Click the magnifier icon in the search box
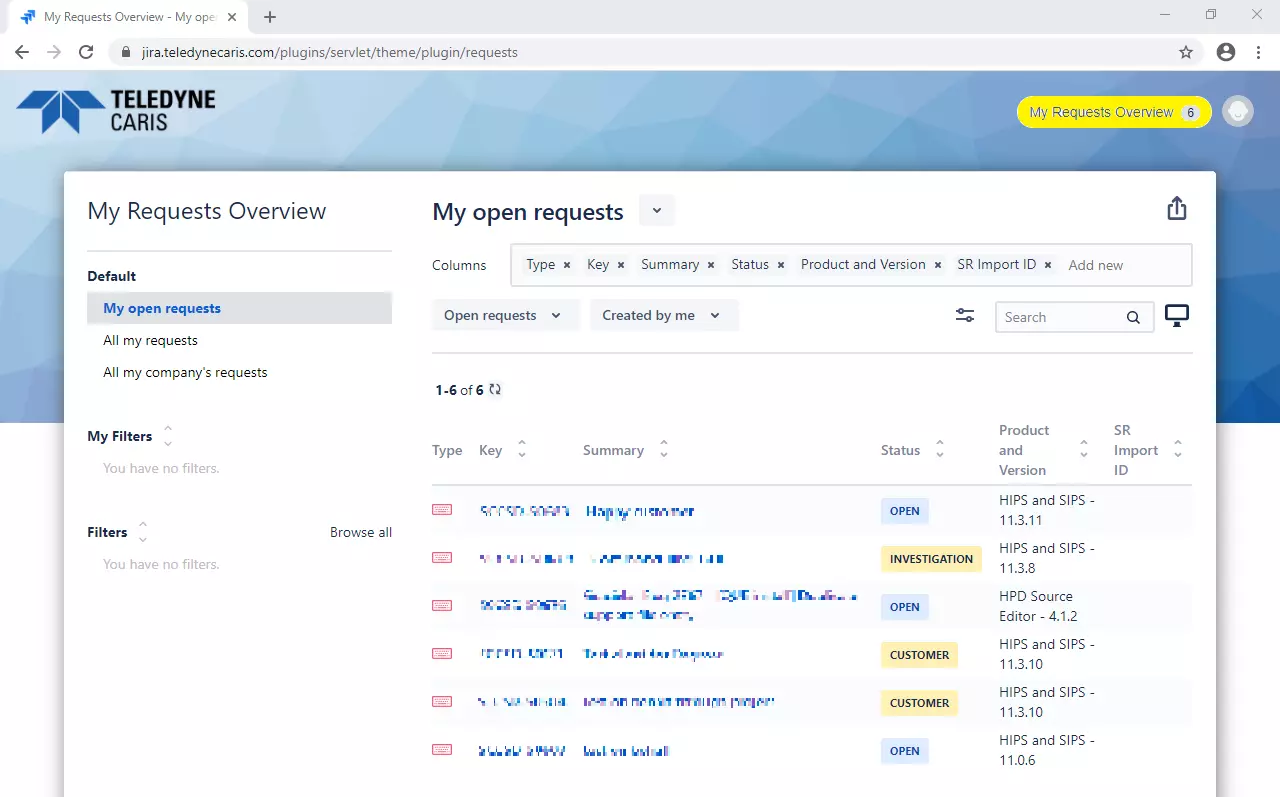The width and height of the screenshot is (1280, 797). 1133,316
